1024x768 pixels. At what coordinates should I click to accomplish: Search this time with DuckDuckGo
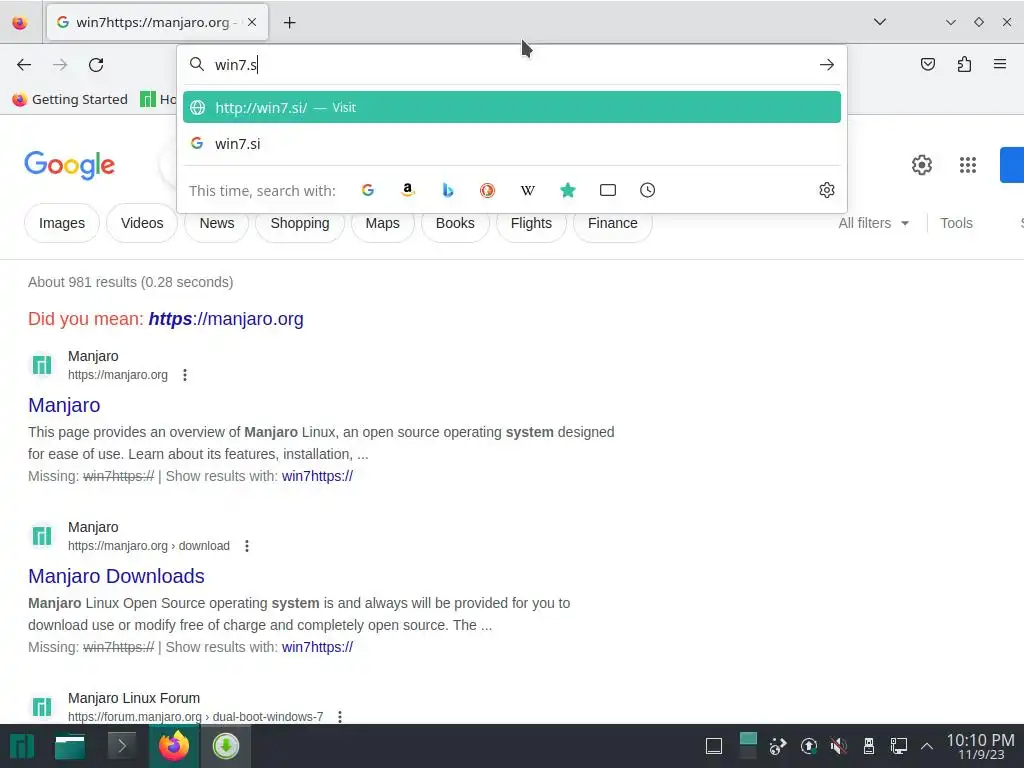487,190
